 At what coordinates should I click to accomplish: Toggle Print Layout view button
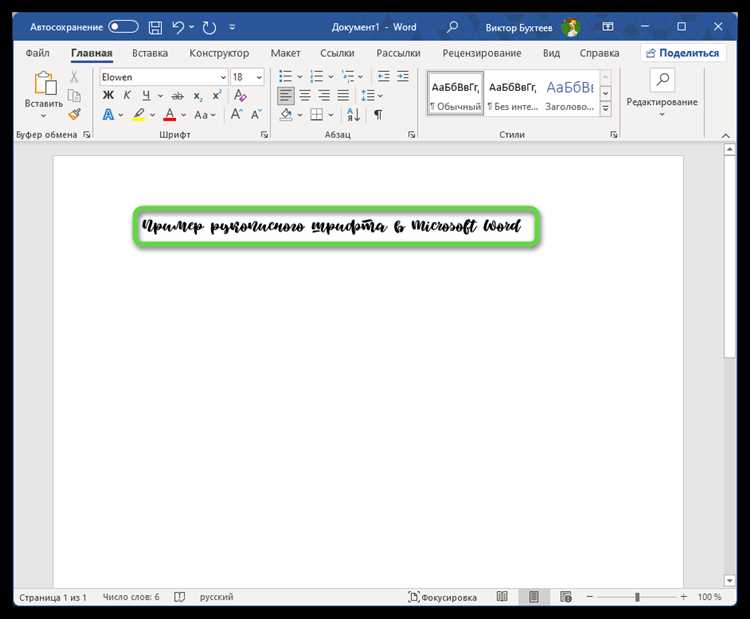point(534,597)
